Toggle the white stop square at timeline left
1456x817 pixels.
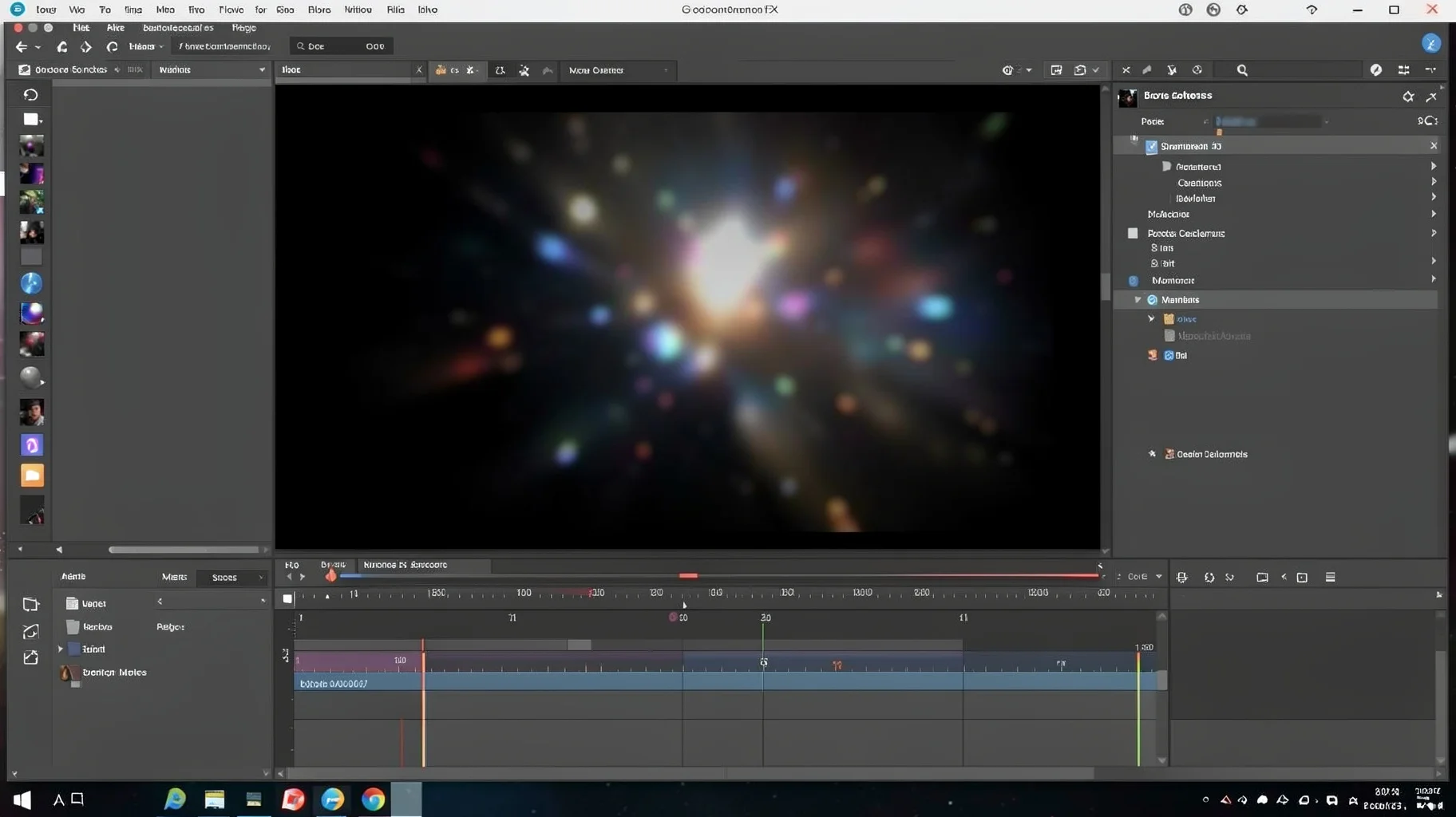tap(287, 598)
